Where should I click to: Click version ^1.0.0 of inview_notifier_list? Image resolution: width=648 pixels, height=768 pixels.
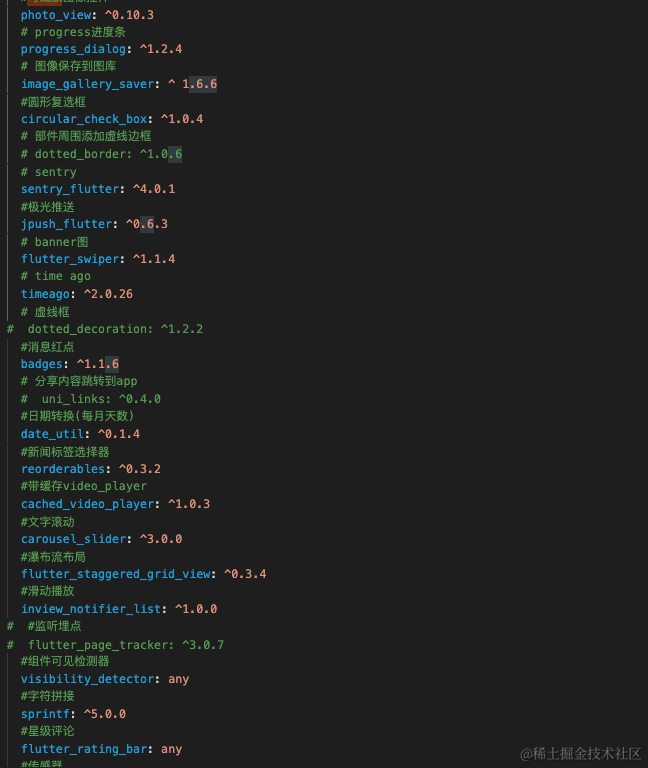click(196, 609)
